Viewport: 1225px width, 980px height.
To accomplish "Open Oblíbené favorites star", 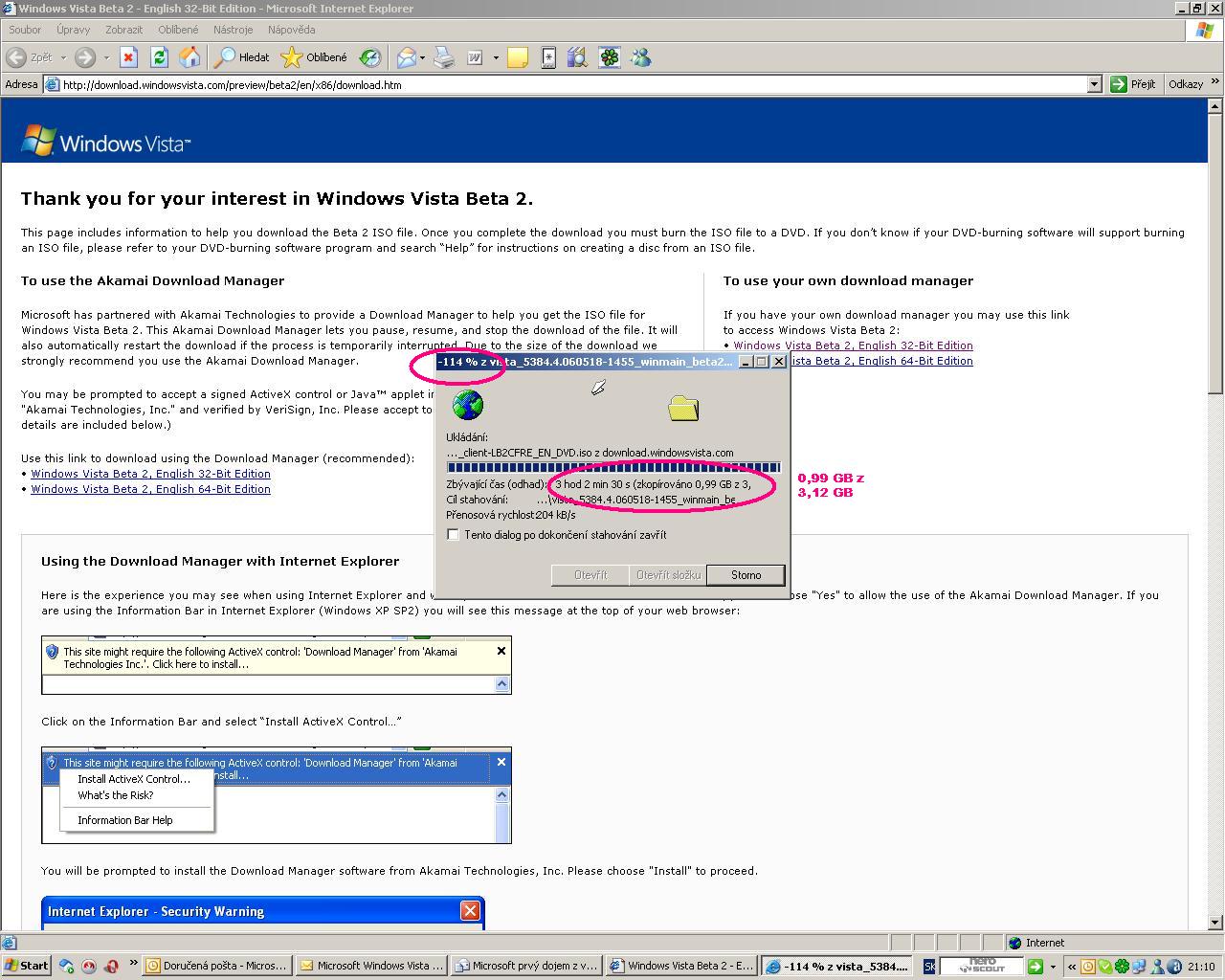I will coord(314,57).
